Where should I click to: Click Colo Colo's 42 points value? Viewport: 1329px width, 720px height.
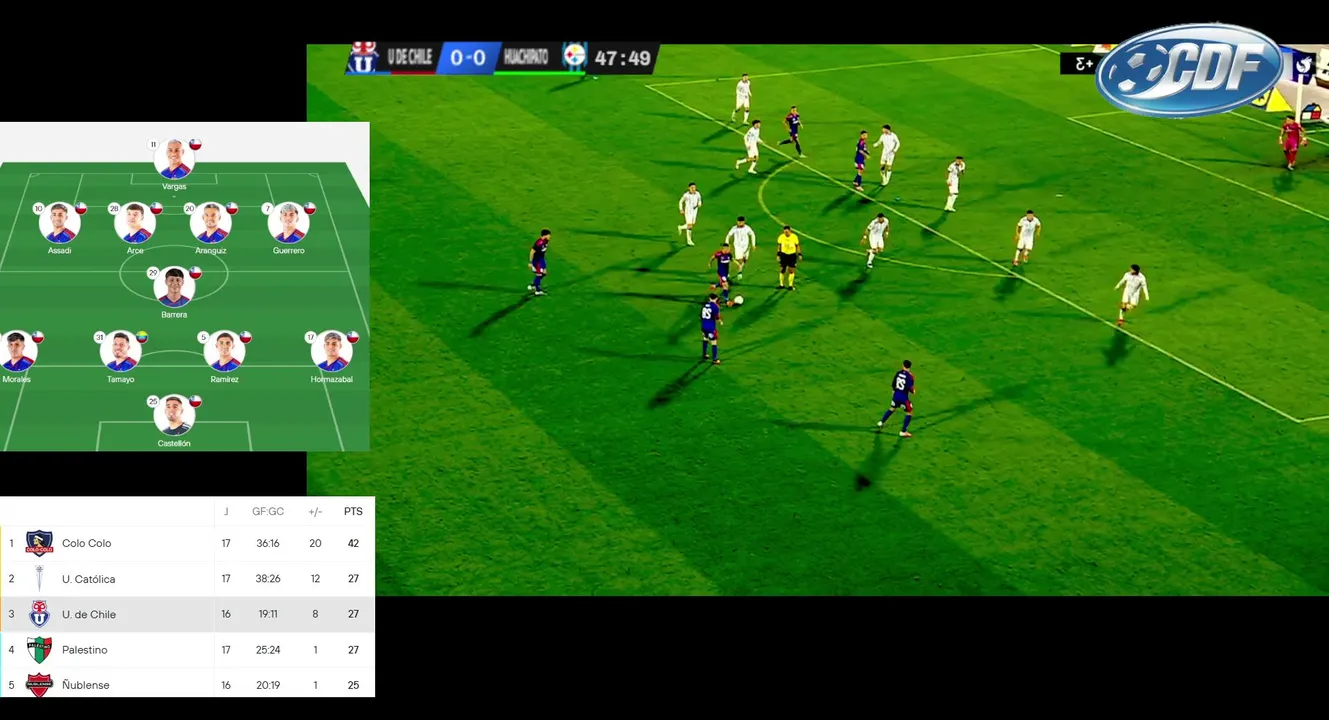point(353,544)
